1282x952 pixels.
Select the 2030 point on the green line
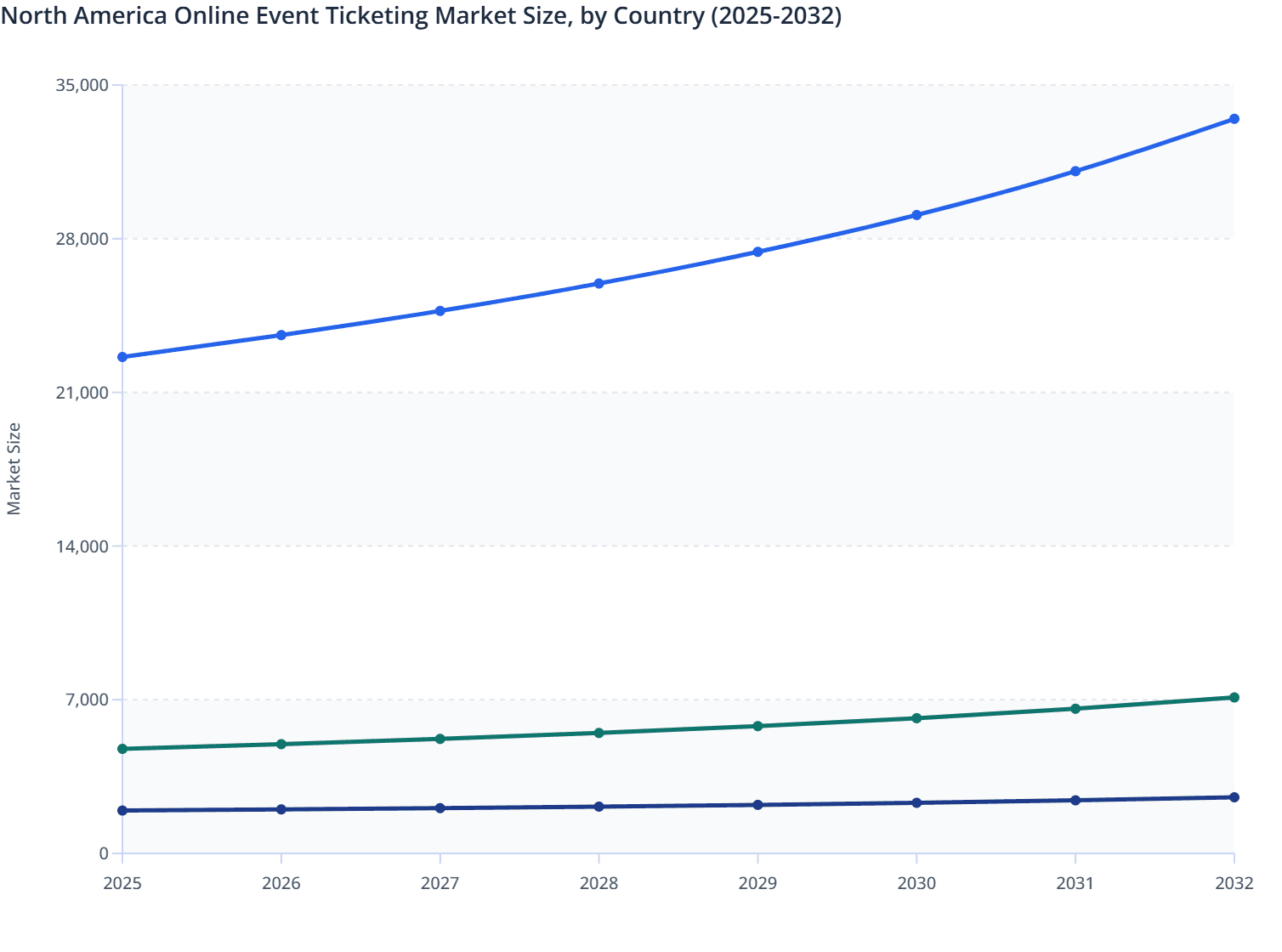click(x=916, y=717)
